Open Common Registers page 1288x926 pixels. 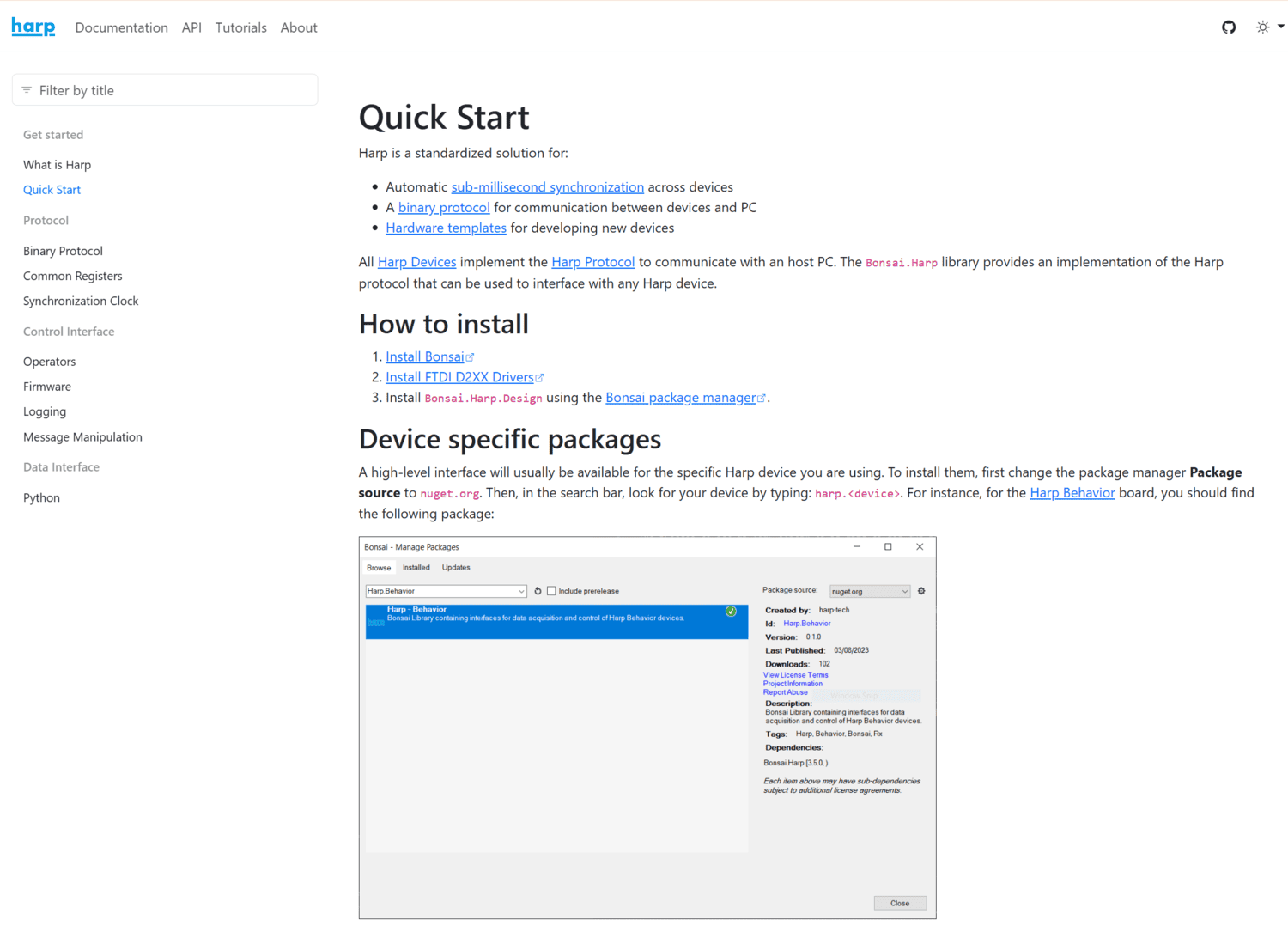tap(73, 276)
